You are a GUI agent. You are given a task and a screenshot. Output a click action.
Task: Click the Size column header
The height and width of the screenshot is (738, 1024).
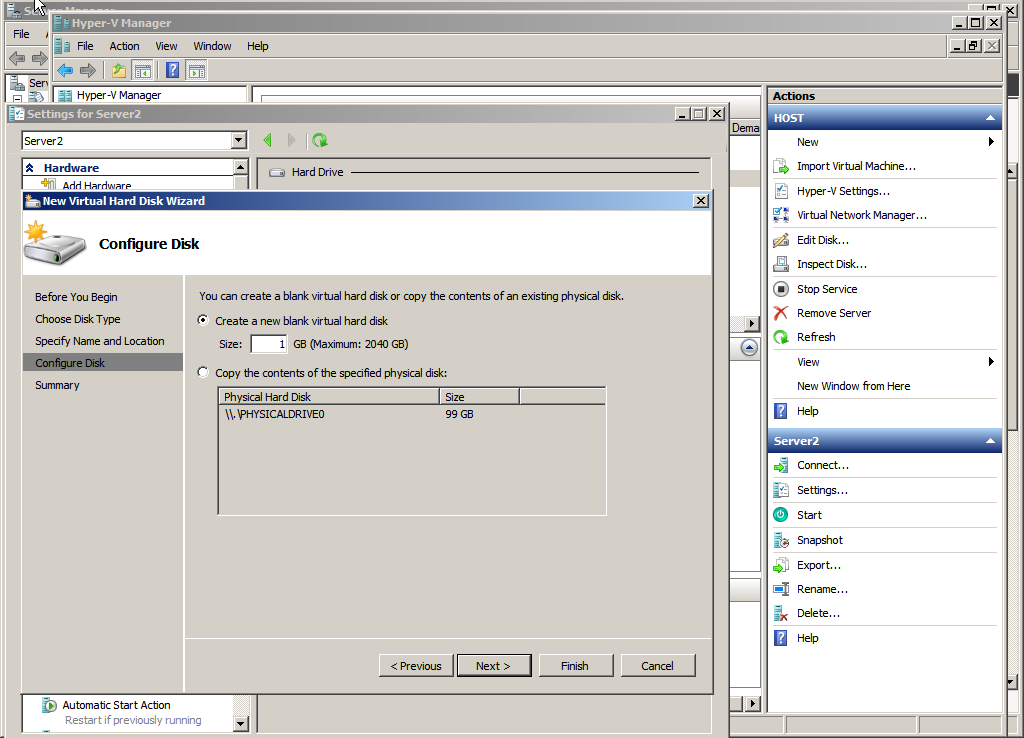coord(479,396)
